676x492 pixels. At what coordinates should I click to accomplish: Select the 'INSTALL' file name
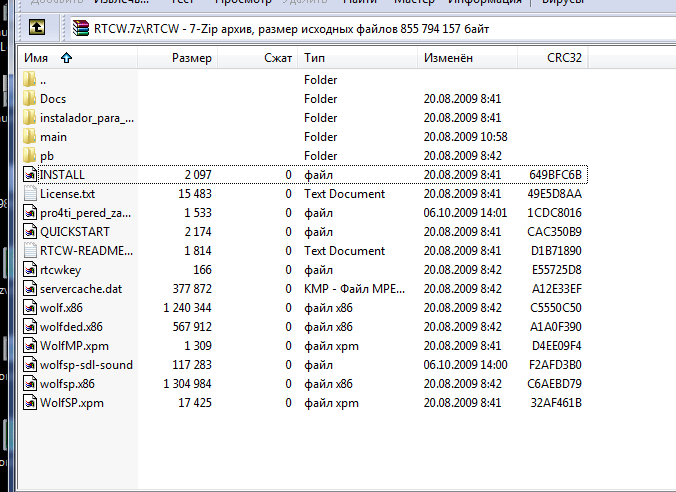pyautogui.click(x=63, y=175)
